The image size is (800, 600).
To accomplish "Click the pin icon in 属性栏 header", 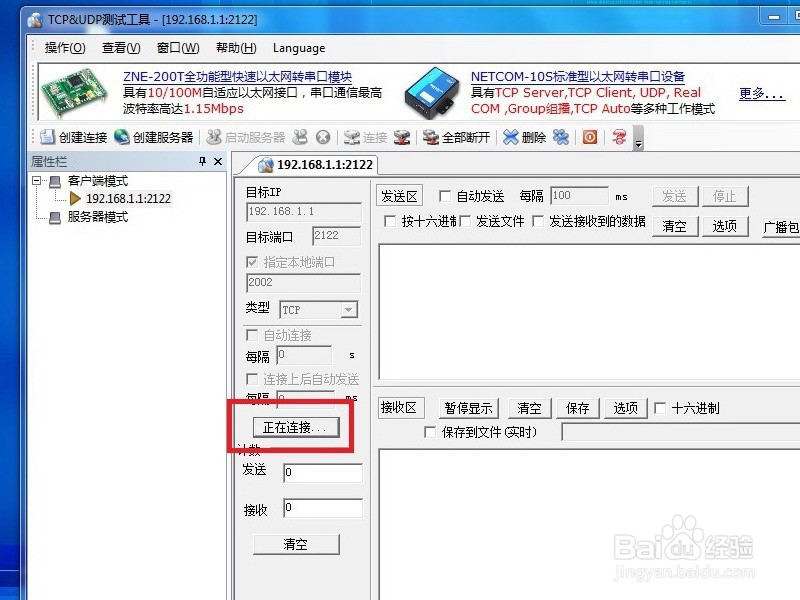I will click(x=202, y=161).
